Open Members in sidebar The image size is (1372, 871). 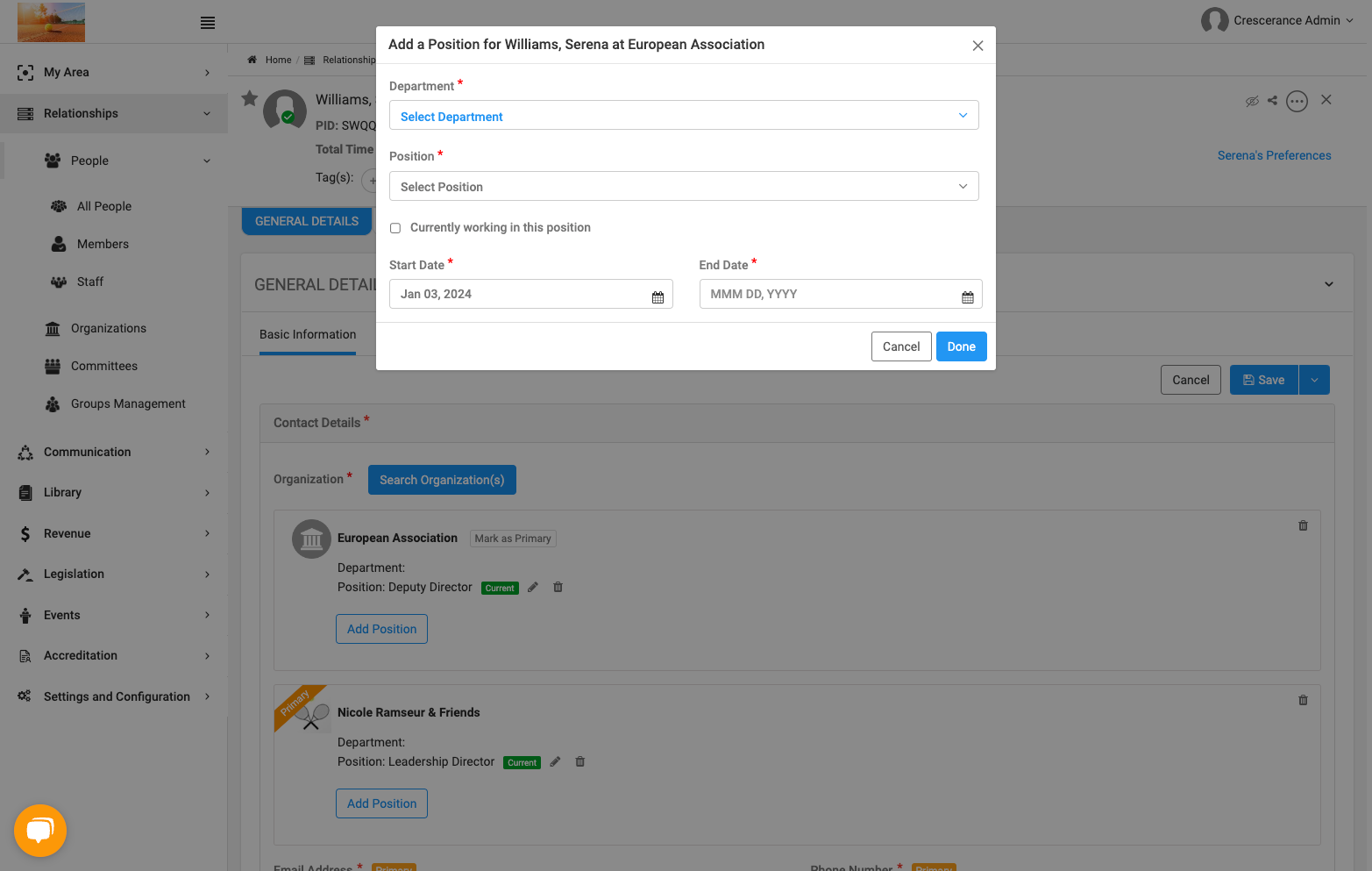103,244
